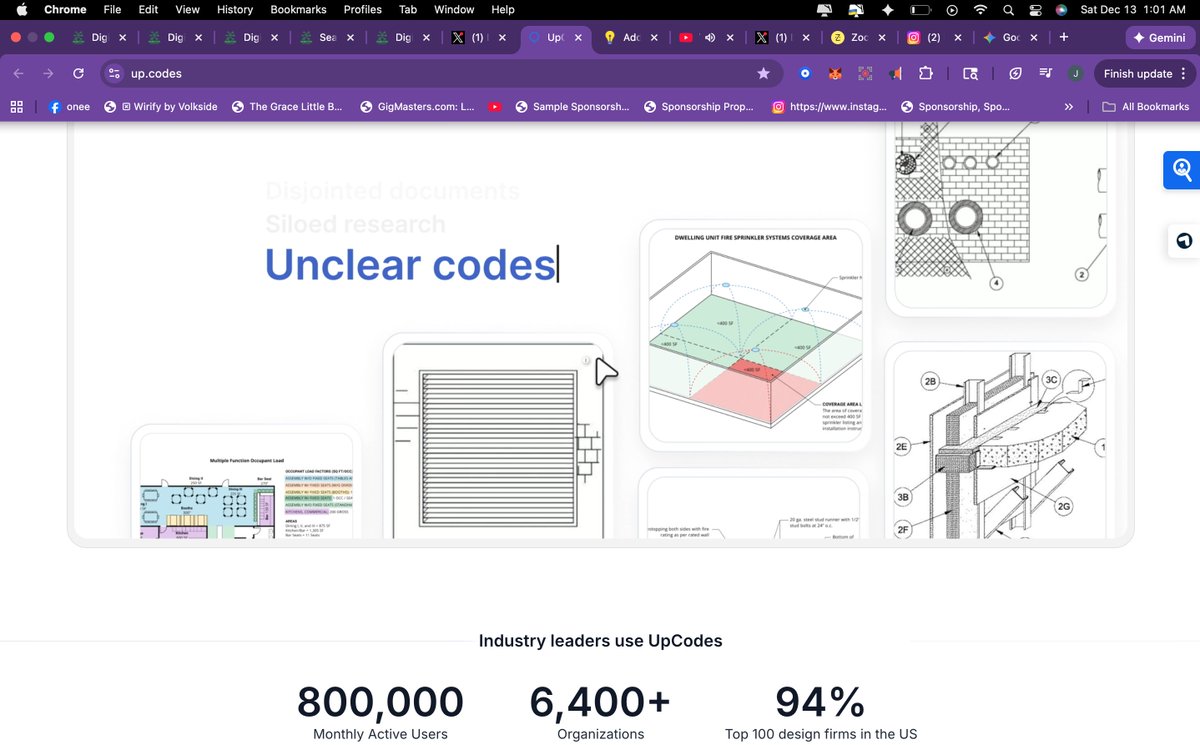Open a new tab with plus button
This screenshot has height=745, width=1200.
1063,37
